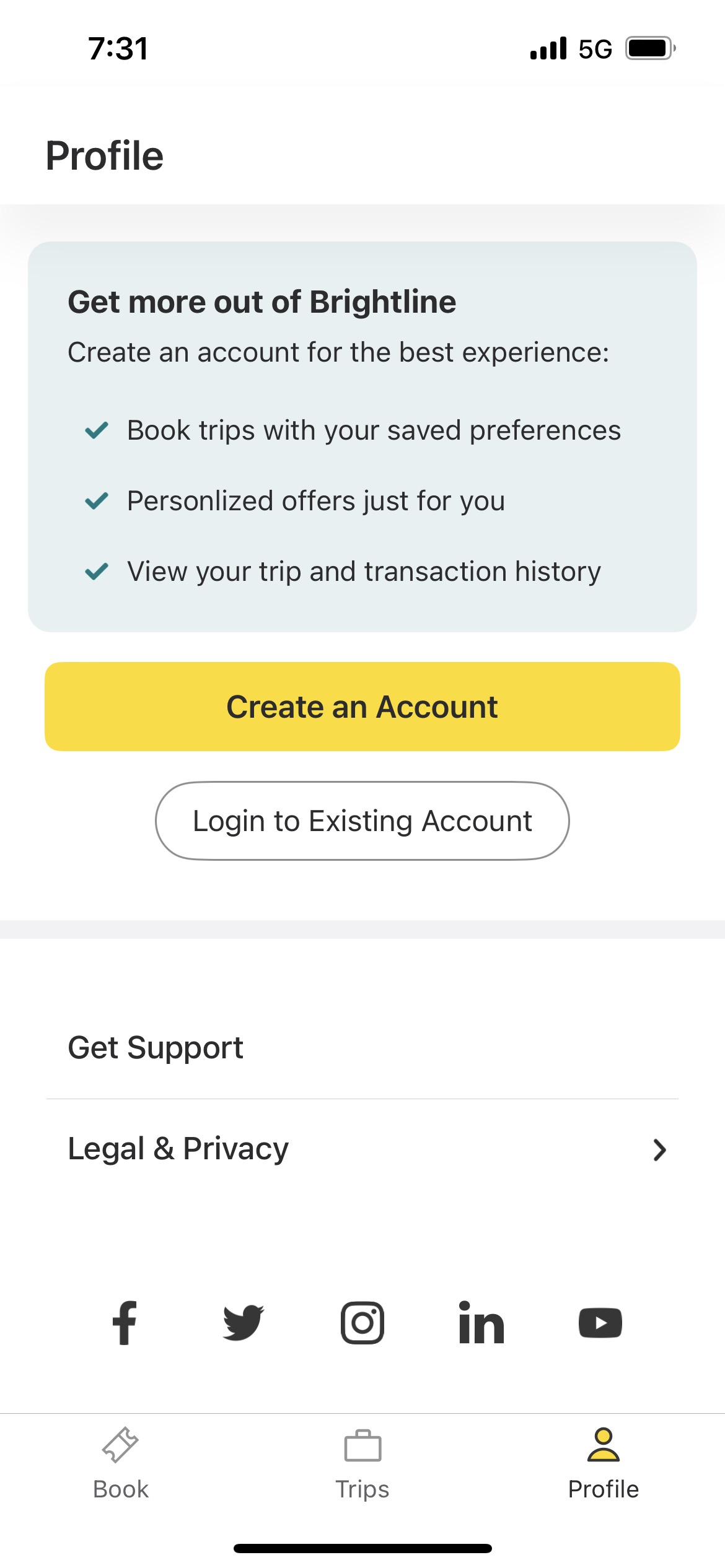The image size is (725, 1568).
Task: Tap the LinkedIn icon
Action: (x=481, y=1323)
